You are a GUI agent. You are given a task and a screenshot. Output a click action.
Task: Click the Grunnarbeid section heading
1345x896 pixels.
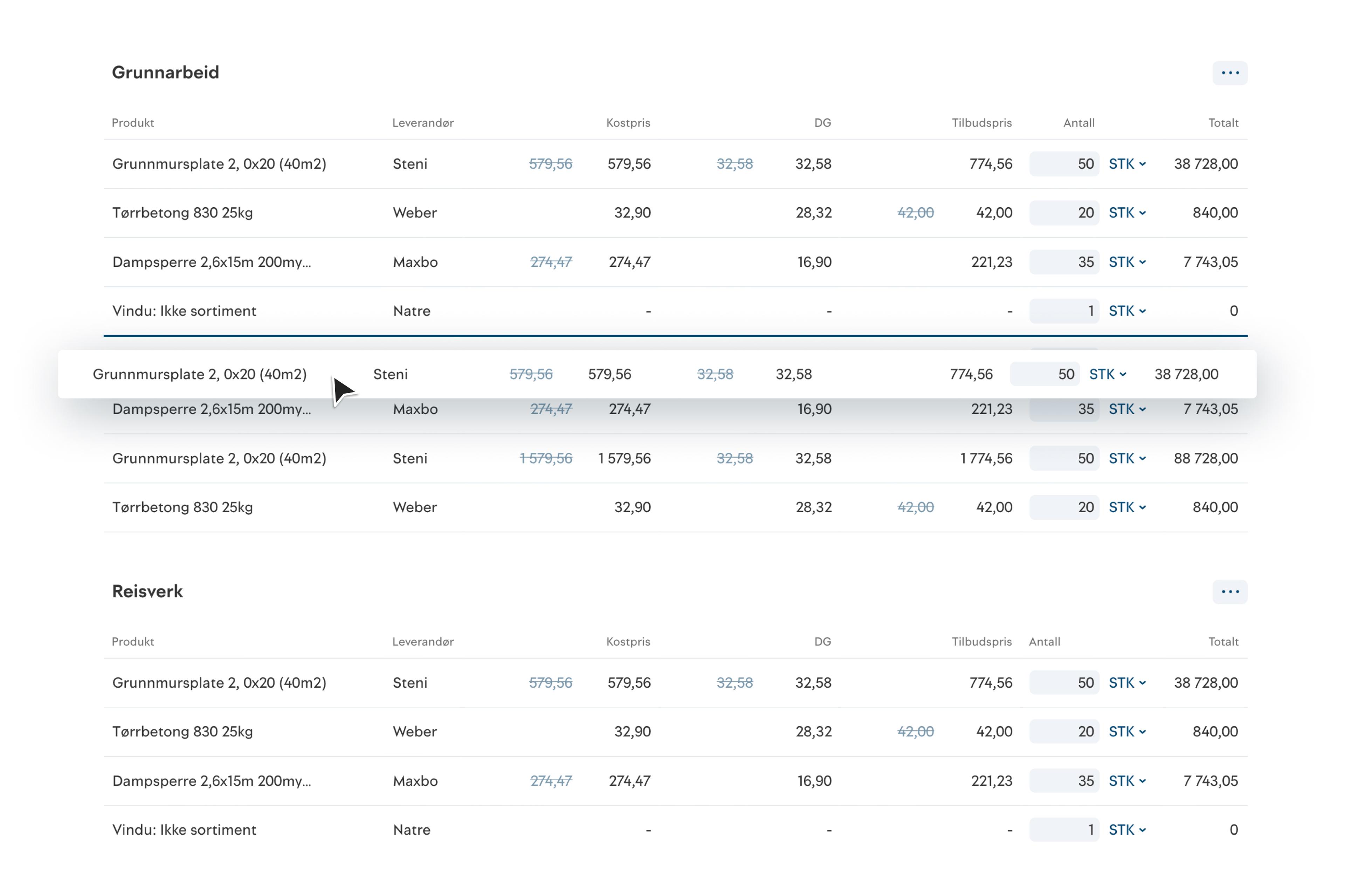pyautogui.click(x=165, y=72)
